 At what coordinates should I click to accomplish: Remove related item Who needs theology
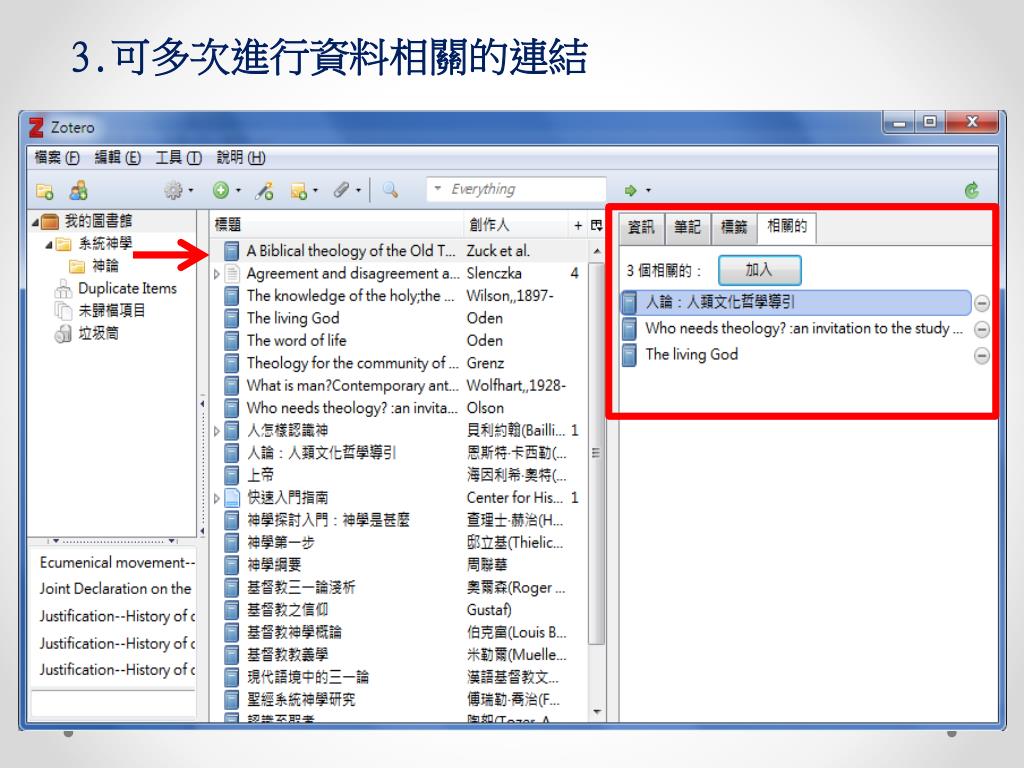click(982, 330)
